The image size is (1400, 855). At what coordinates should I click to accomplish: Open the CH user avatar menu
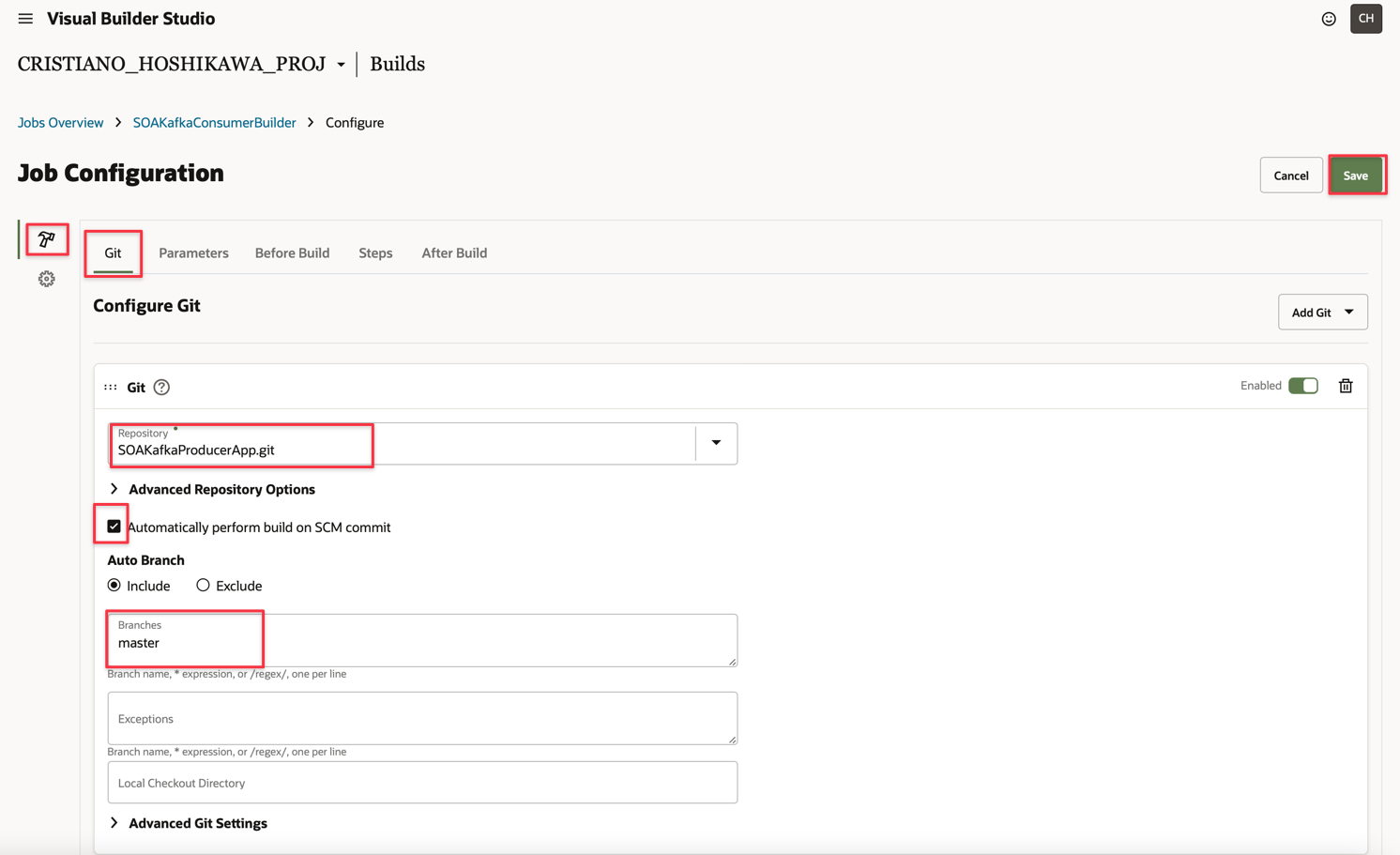[1366, 19]
